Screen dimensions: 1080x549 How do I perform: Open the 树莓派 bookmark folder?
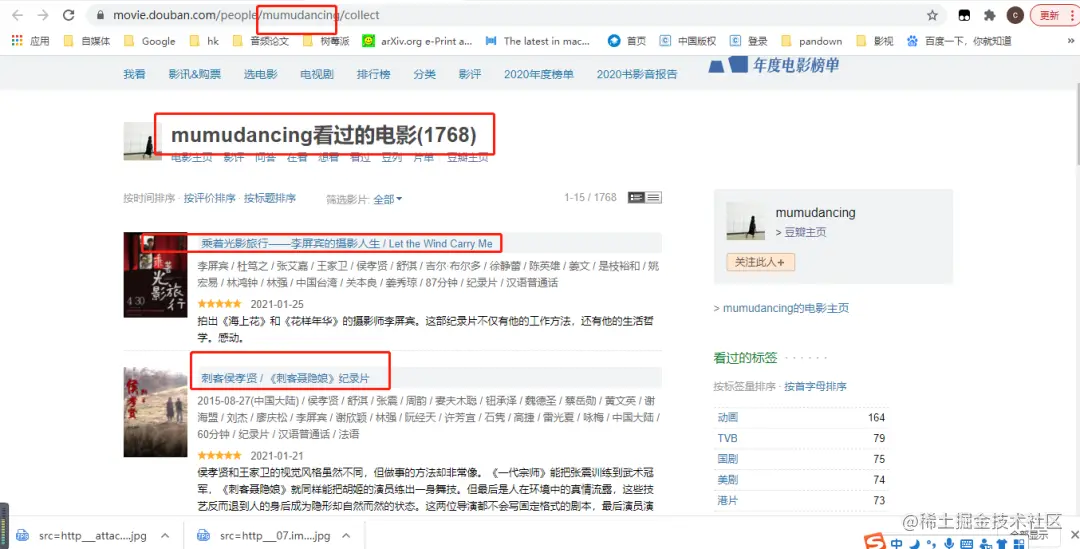(x=326, y=41)
